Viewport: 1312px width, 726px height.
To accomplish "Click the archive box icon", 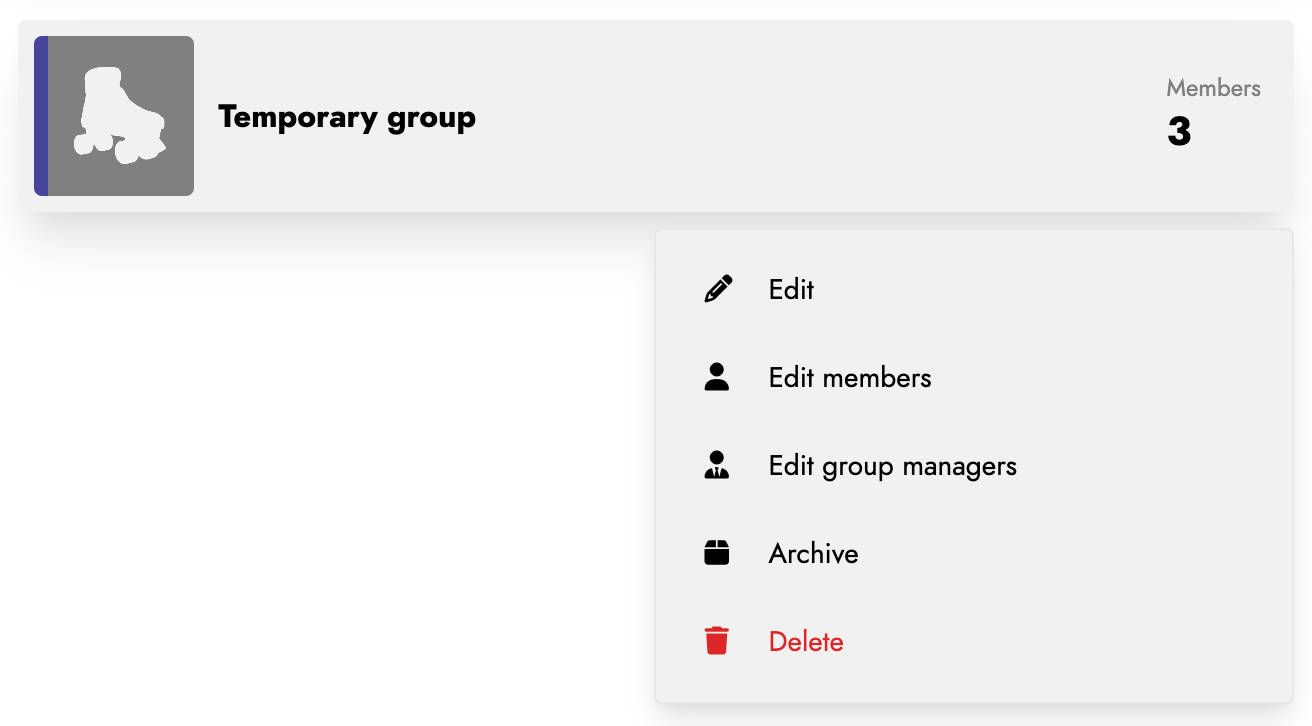I will coord(717,553).
